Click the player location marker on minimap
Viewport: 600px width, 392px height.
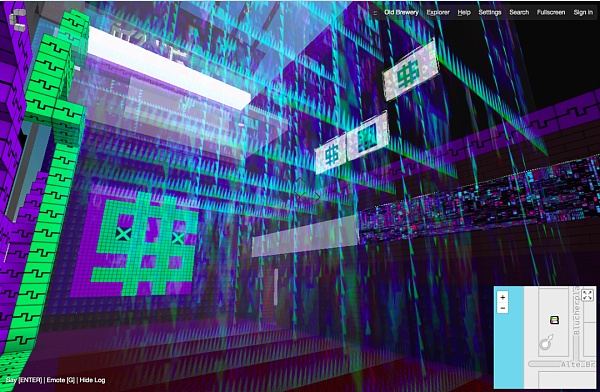click(x=546, y=342)
